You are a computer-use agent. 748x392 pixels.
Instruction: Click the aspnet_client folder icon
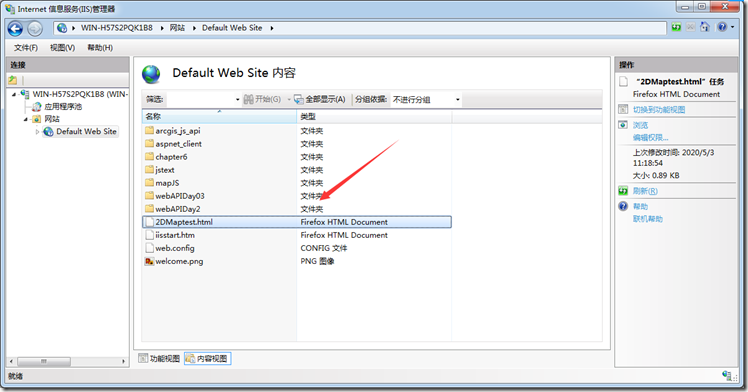point(149,144)
